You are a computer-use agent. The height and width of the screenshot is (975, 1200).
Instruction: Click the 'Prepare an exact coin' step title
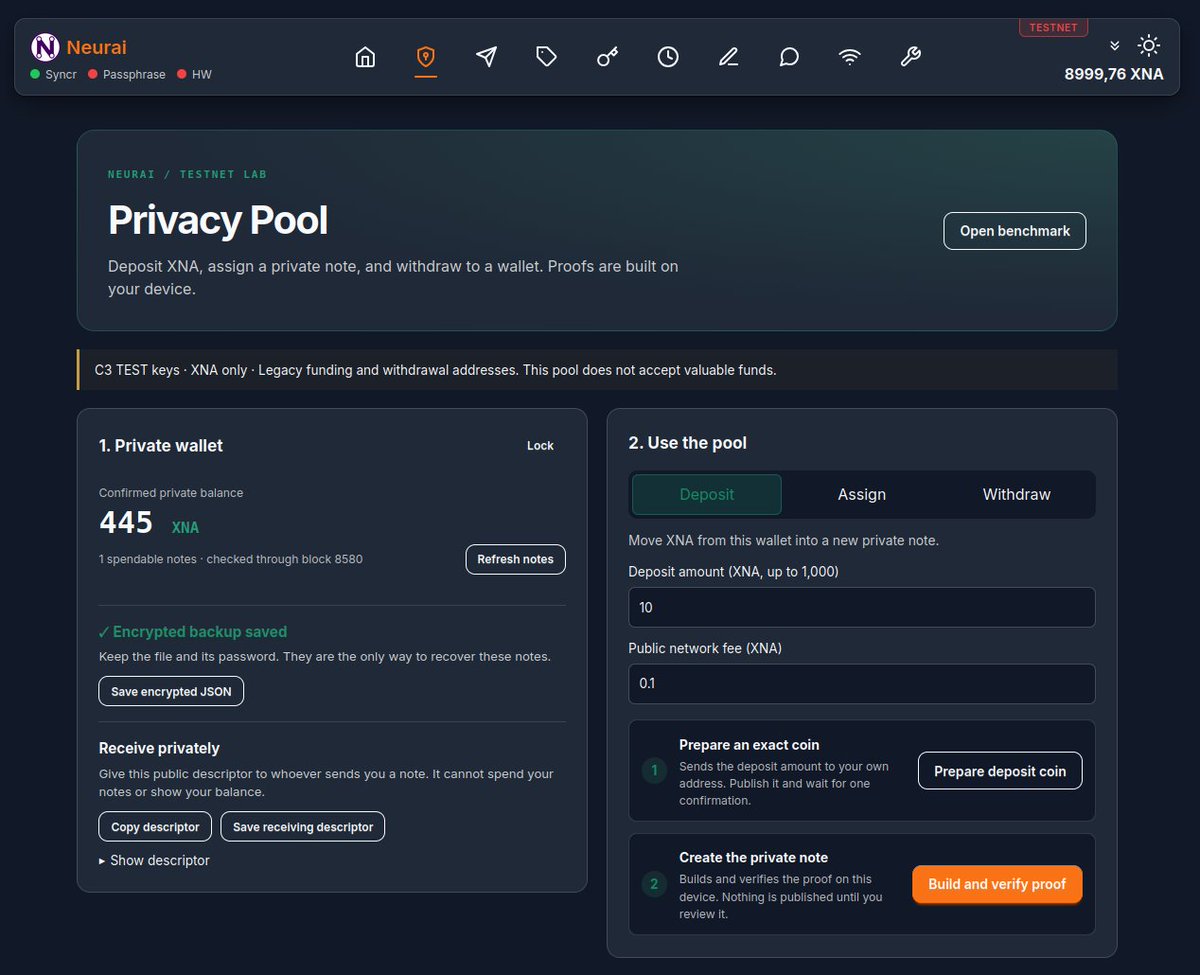749,745
